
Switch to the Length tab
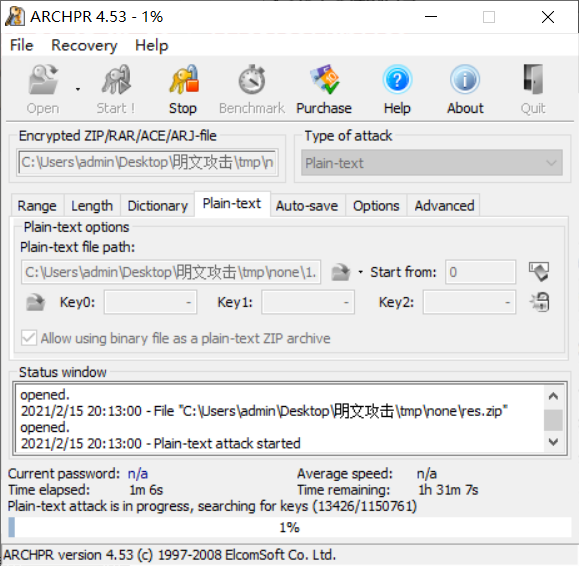(92, 206)
